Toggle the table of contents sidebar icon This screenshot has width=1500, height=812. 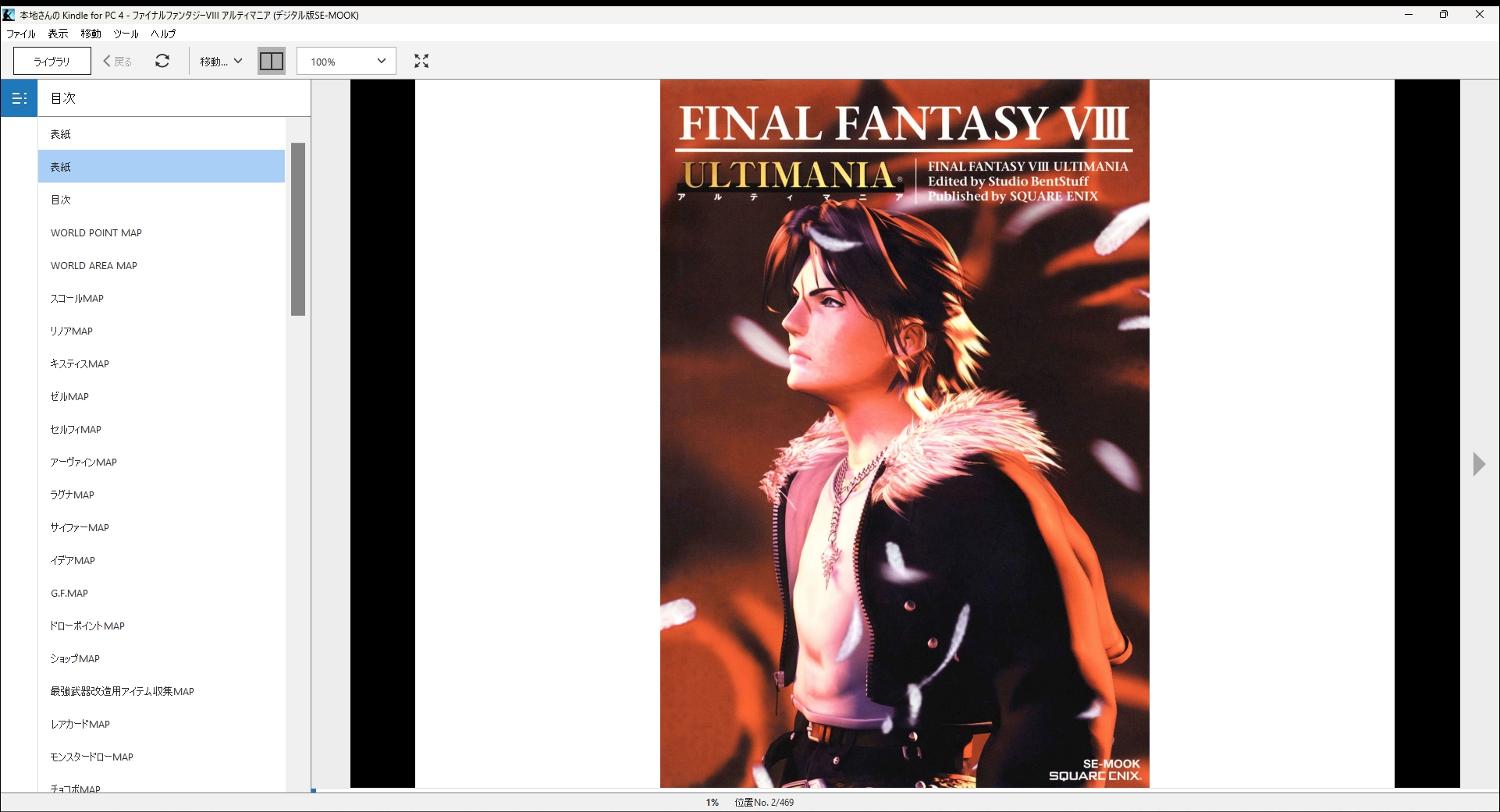(19, 98)
